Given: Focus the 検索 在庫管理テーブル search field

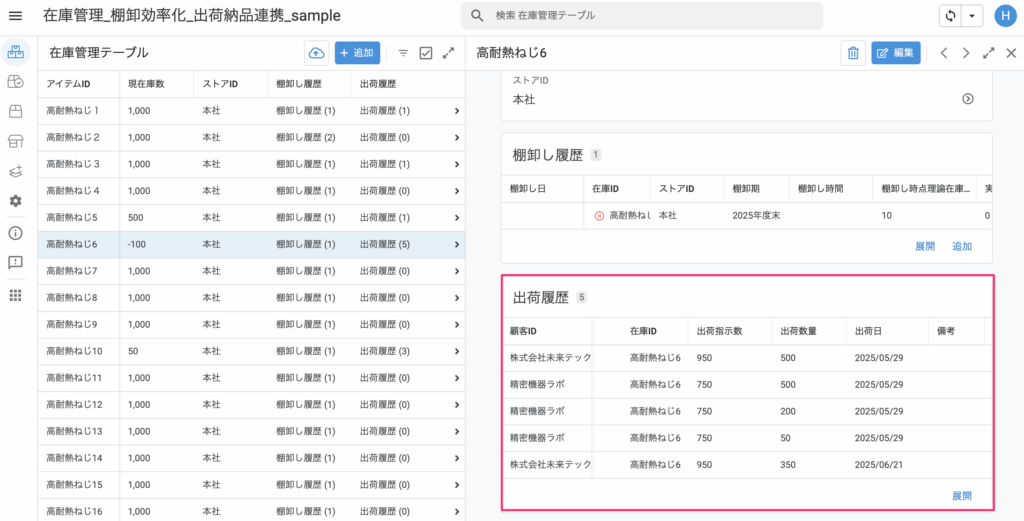Looking at the screenshot, I should click(x=641, y=16).
